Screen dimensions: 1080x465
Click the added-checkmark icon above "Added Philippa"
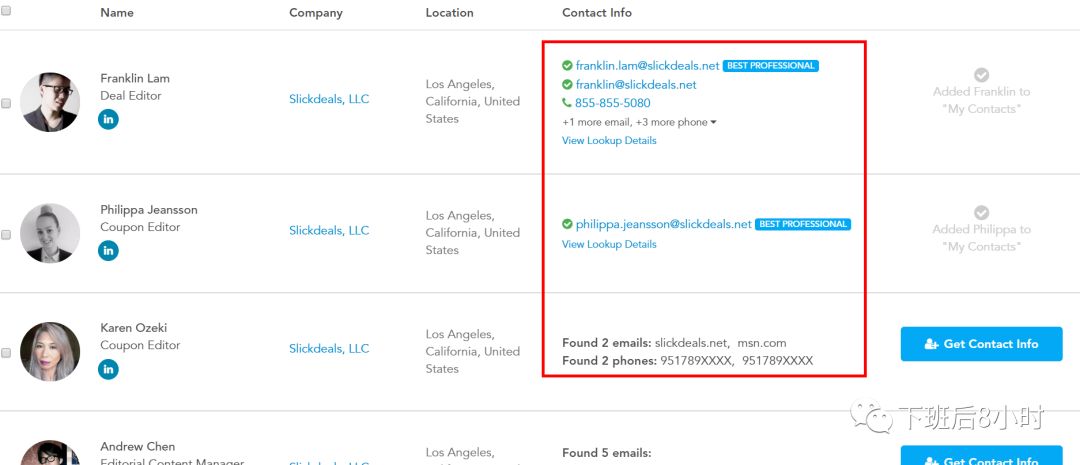tap(982, 212)
